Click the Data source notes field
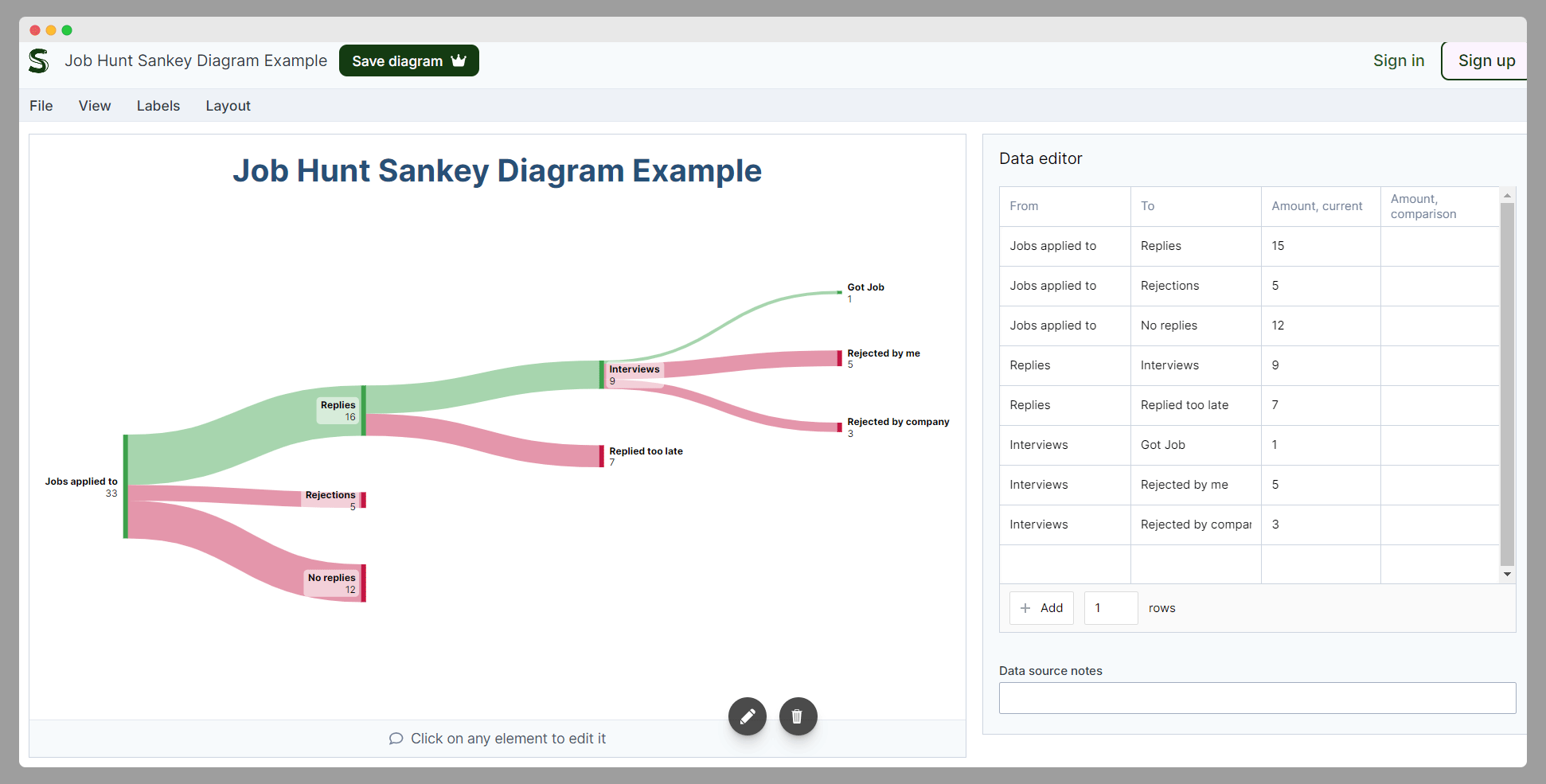The height and width of the screenshot is (784, 1546). (1256, 698)
